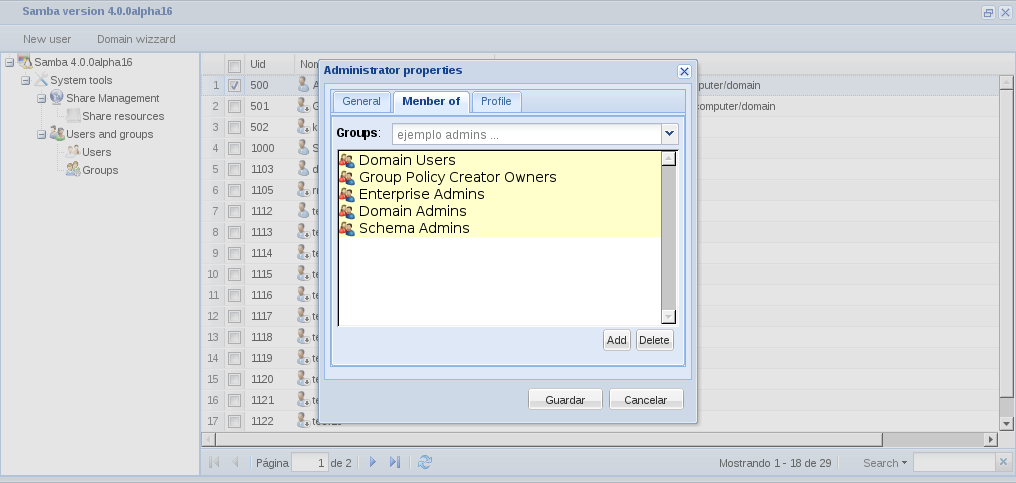Screen dimensions: 1016x483
Task: Jump to the last page icon
Action: pyautogui.click(x=395, y=462)
